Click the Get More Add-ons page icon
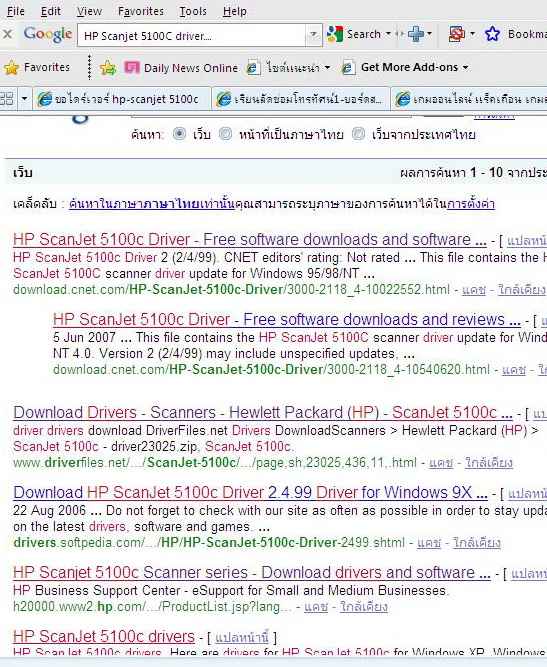This screenshot has width=547, height=667. (x=349, y=68)
